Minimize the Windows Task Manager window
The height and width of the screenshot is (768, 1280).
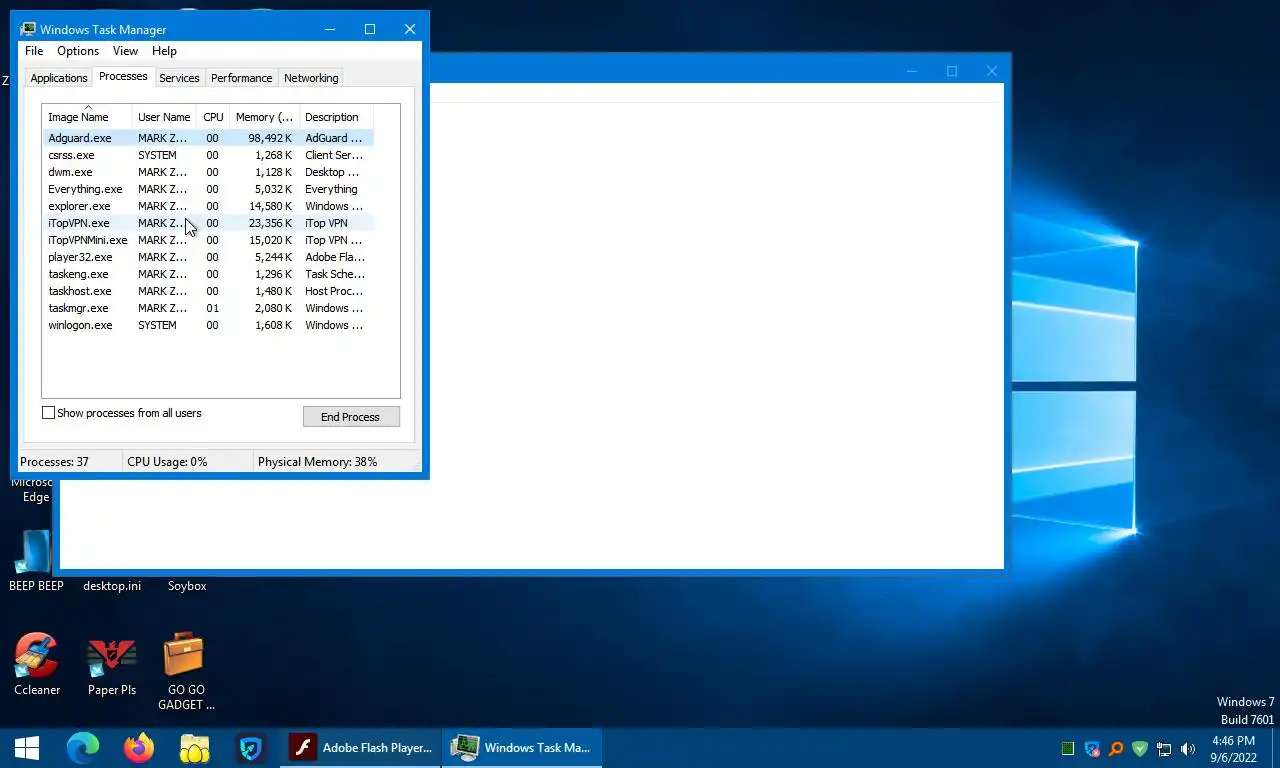click(329, 29)
